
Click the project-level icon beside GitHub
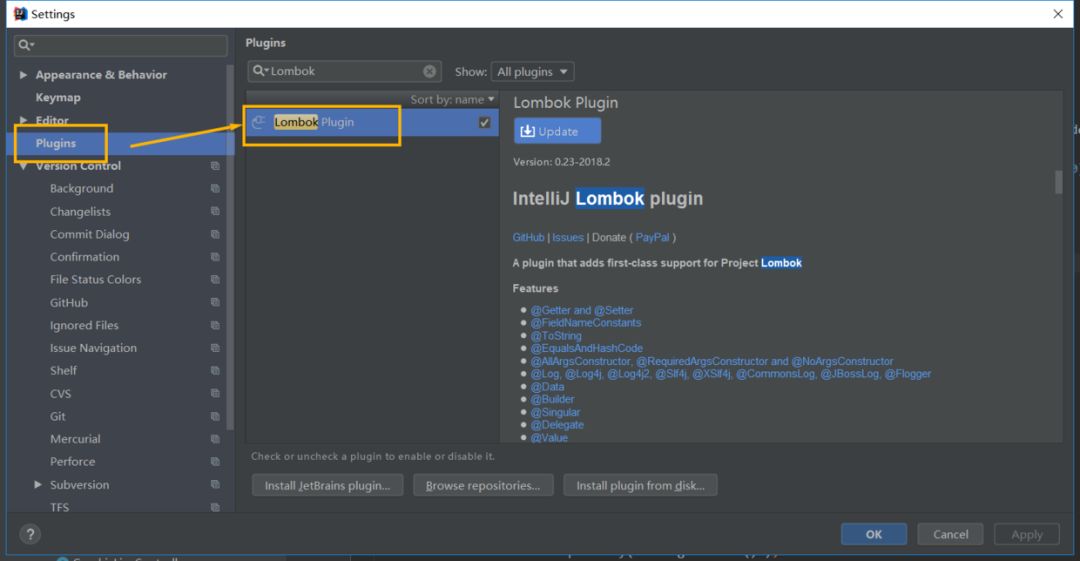point(215,302)
